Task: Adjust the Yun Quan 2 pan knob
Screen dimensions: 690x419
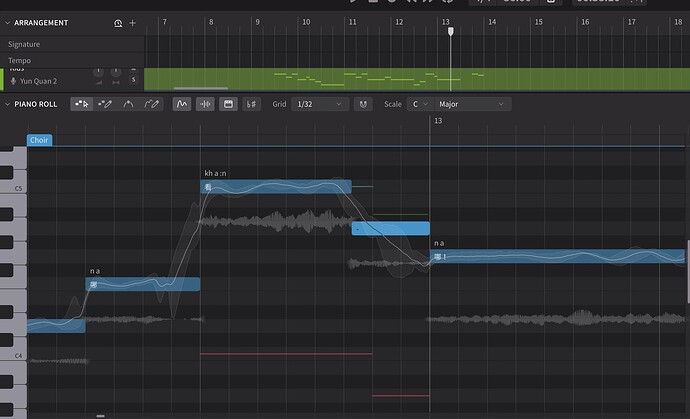Action: (x=116, y=71)
